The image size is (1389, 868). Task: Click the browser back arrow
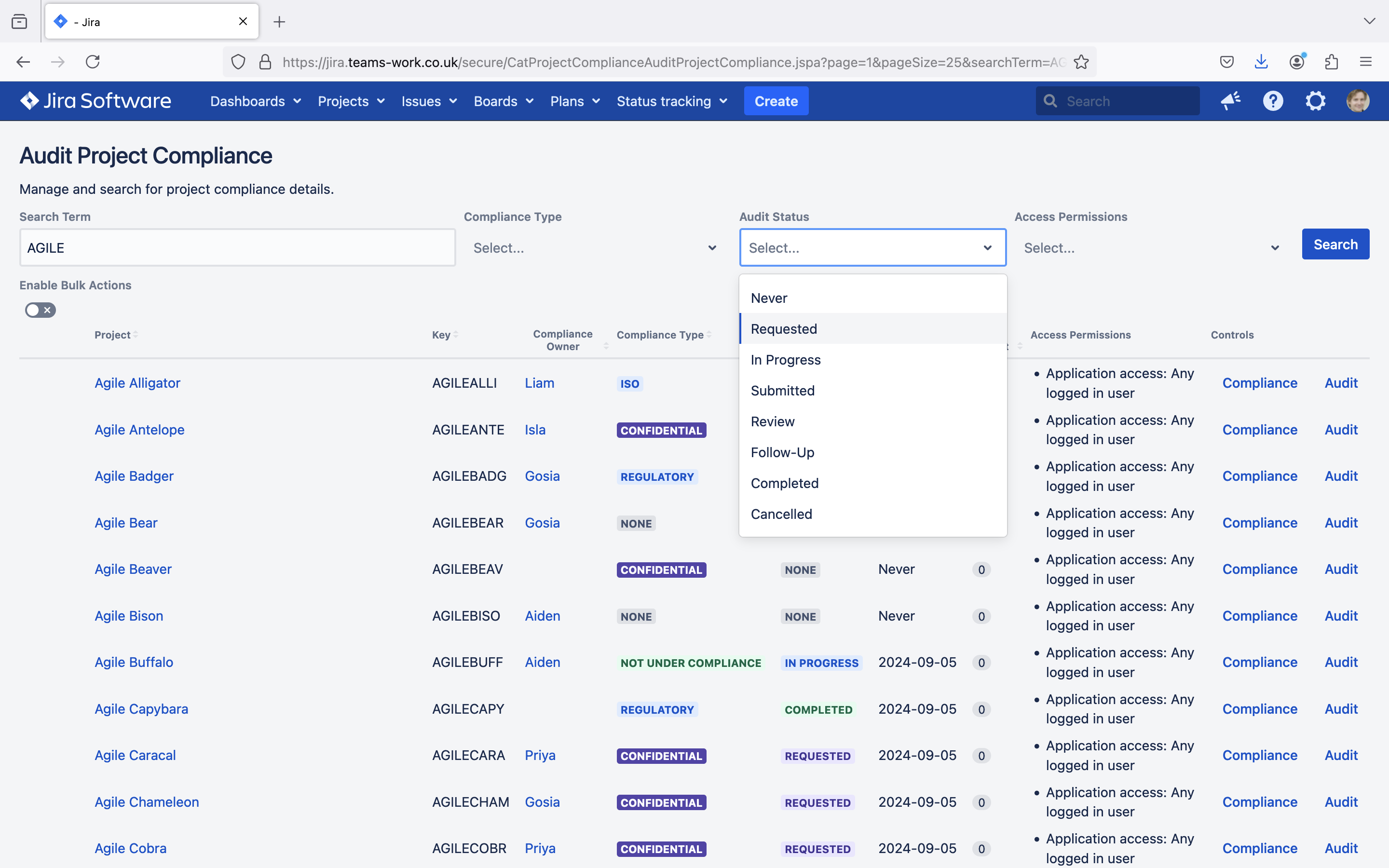[x=23, y=62]
